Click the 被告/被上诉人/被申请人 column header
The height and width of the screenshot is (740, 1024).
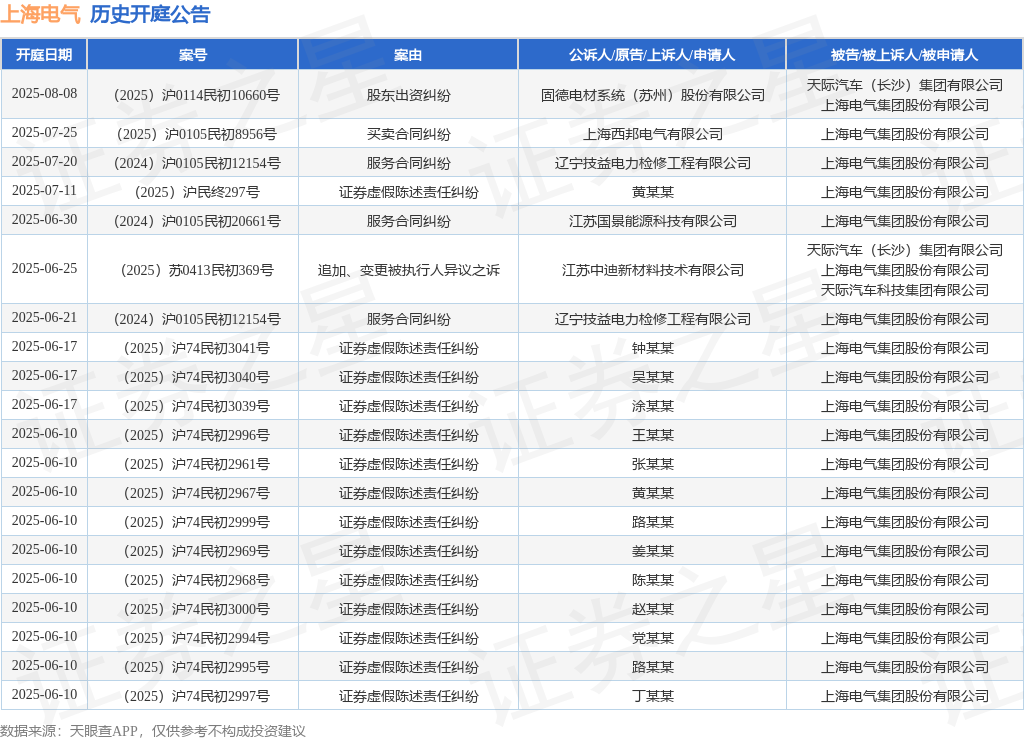point(904,55)
